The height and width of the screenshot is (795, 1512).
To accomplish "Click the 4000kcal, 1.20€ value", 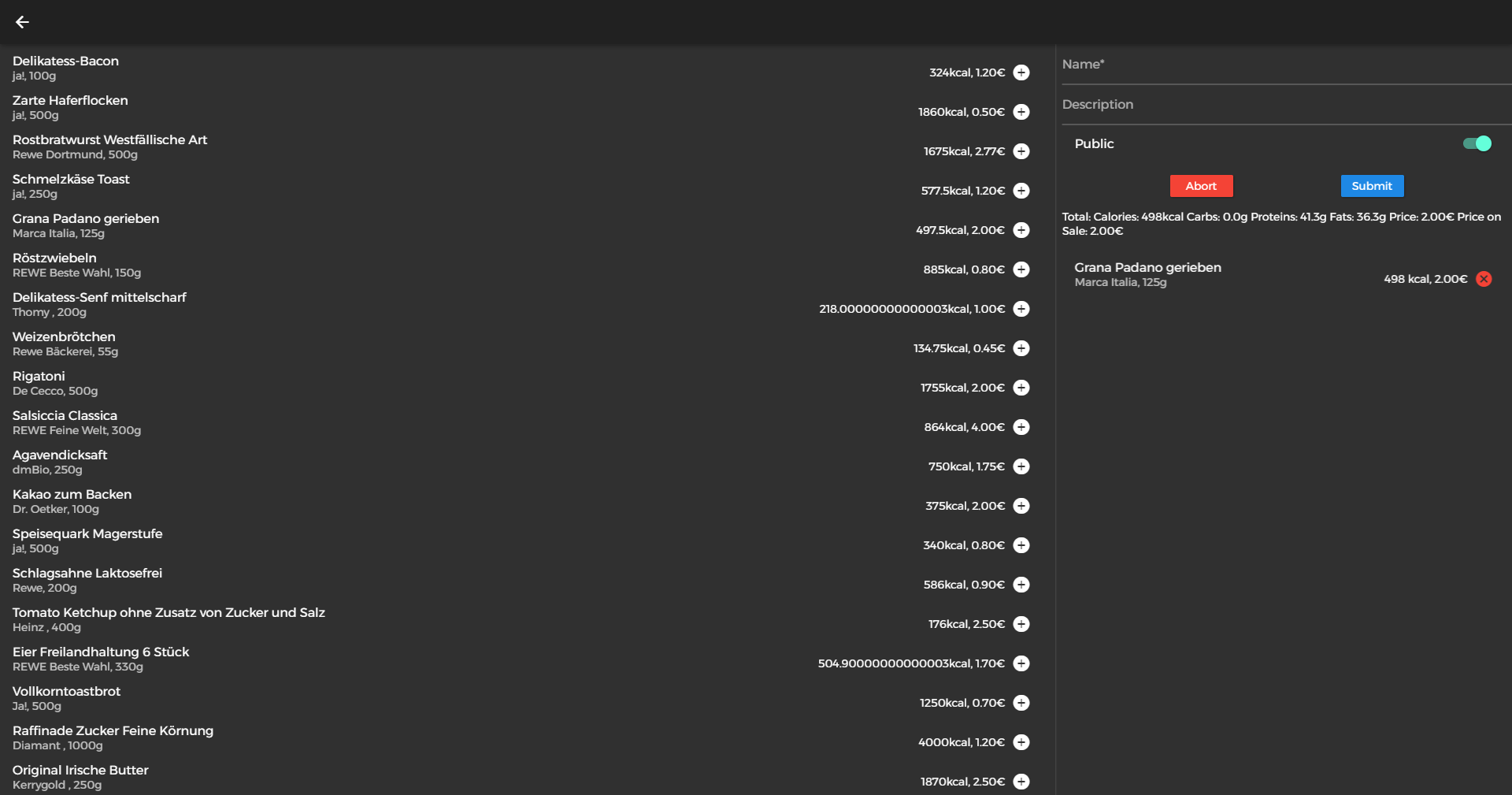I will [x=962, y=742].
